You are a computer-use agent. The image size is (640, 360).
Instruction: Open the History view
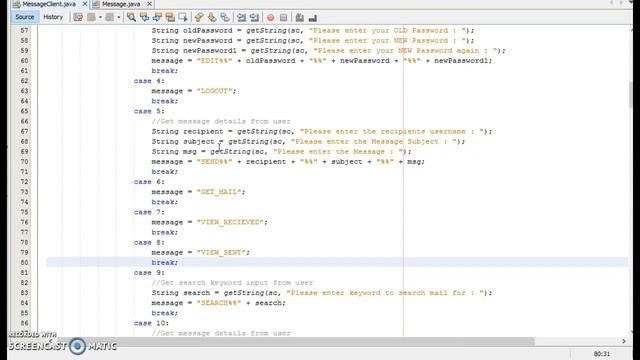coord(53,17)
